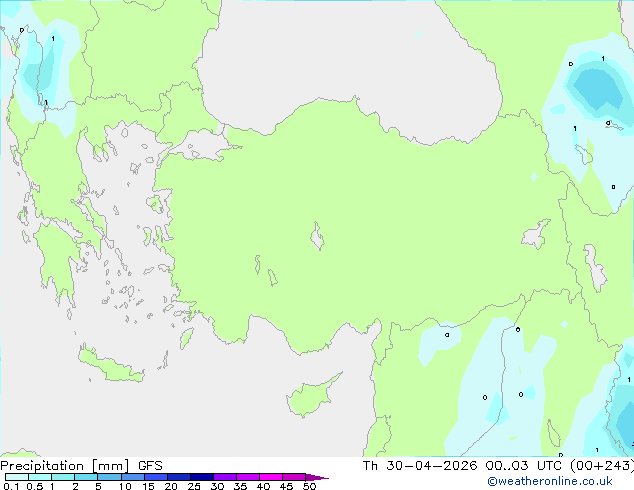Click the 45–50 mm legend color swatch
Viewport: 634px width, 490px height.
tap(294, 477)
